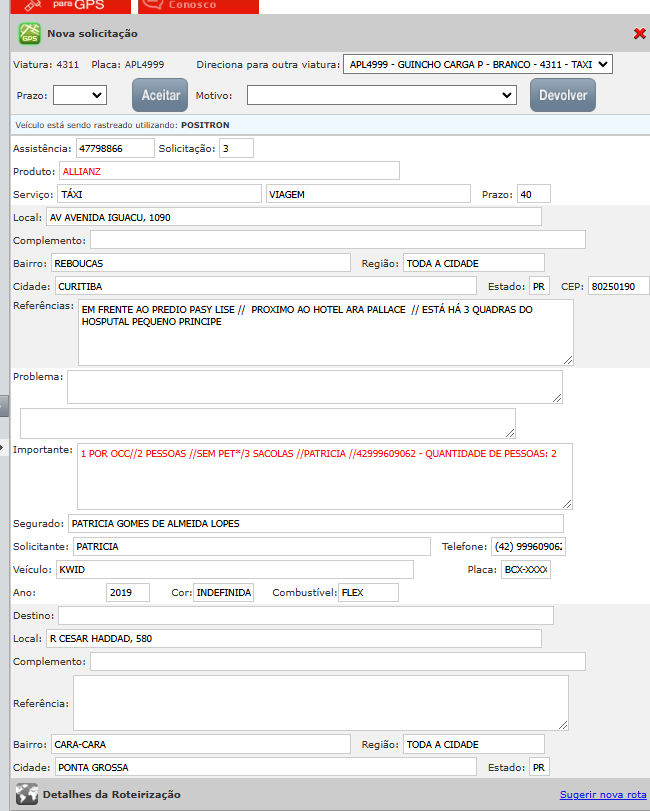Click the Cidade field showing CURITIBA
Viewport: 650px width, 811px height.
pyautogui.click(x=266, y=286)
